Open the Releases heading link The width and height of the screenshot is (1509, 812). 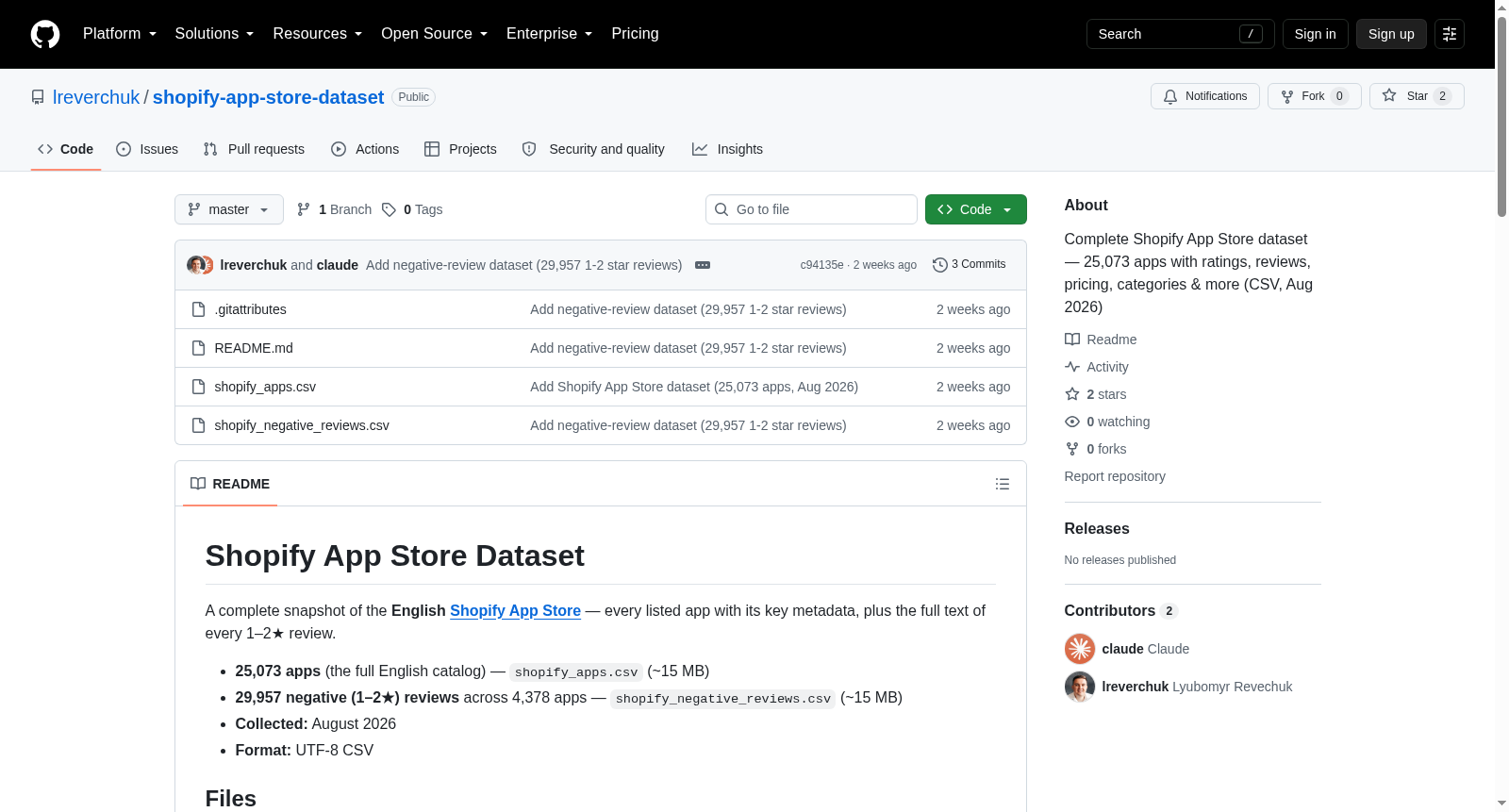click(x=1097, y=528)
